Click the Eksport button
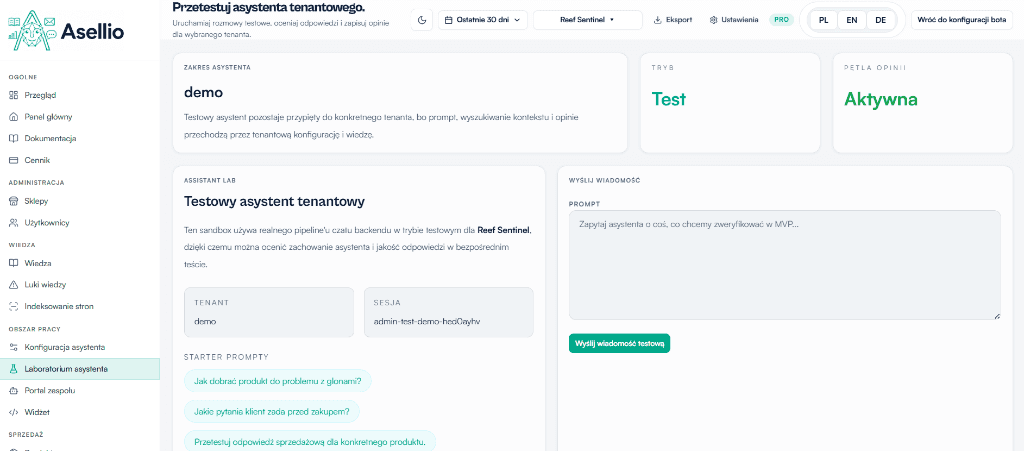Viewport: 1024px width, 451px height. click(673, 20)
